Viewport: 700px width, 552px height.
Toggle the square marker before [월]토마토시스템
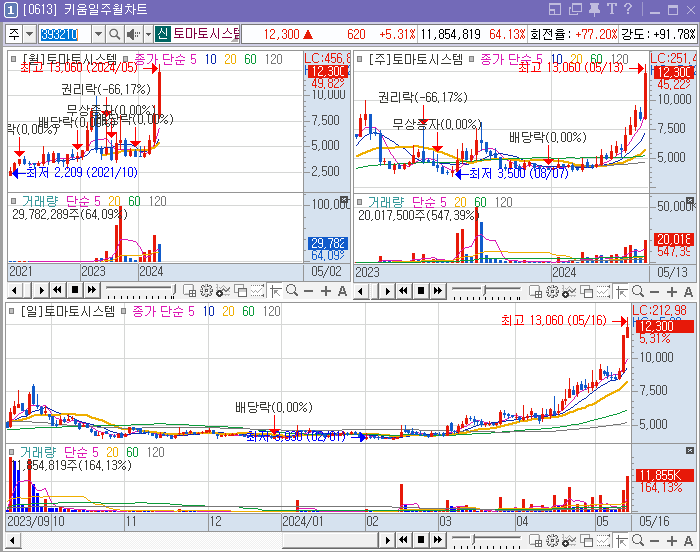13,59
